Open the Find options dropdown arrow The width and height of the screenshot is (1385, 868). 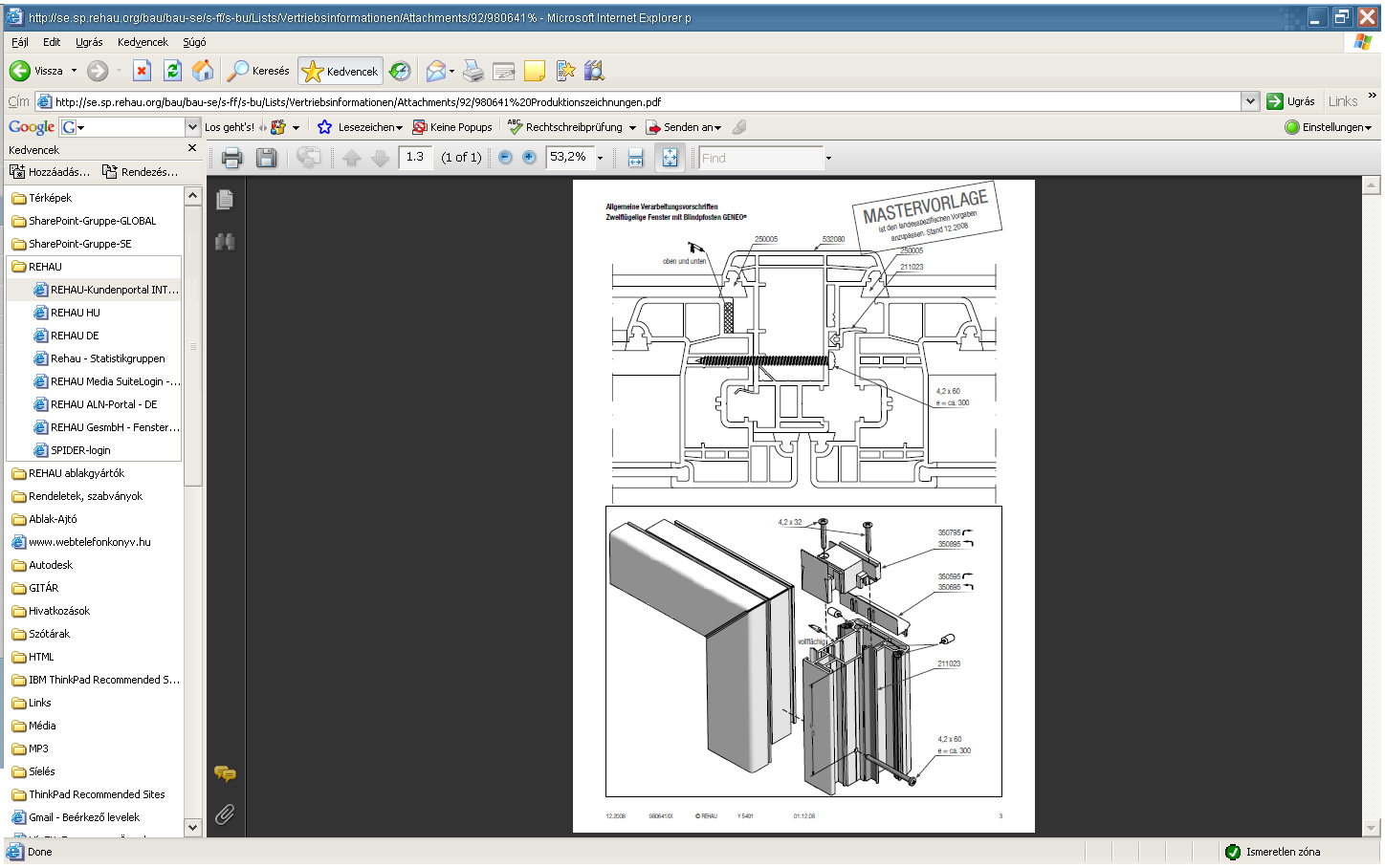point(828,158)
